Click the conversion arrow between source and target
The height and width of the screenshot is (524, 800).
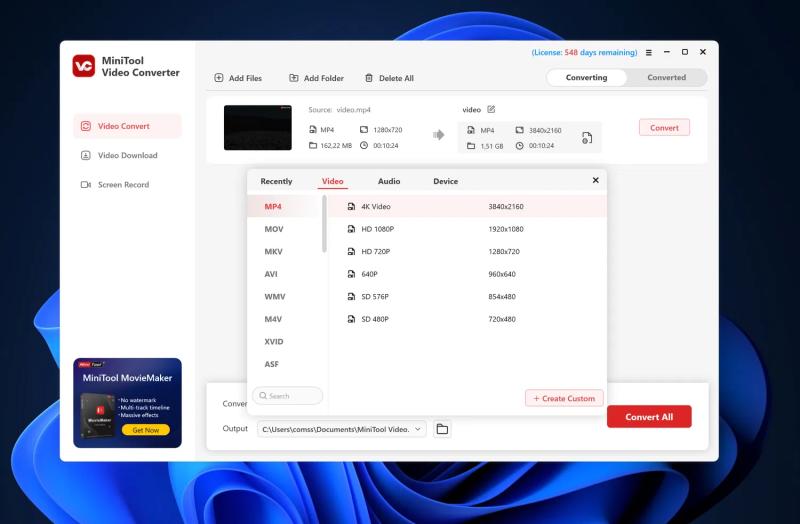coord(438,135)
